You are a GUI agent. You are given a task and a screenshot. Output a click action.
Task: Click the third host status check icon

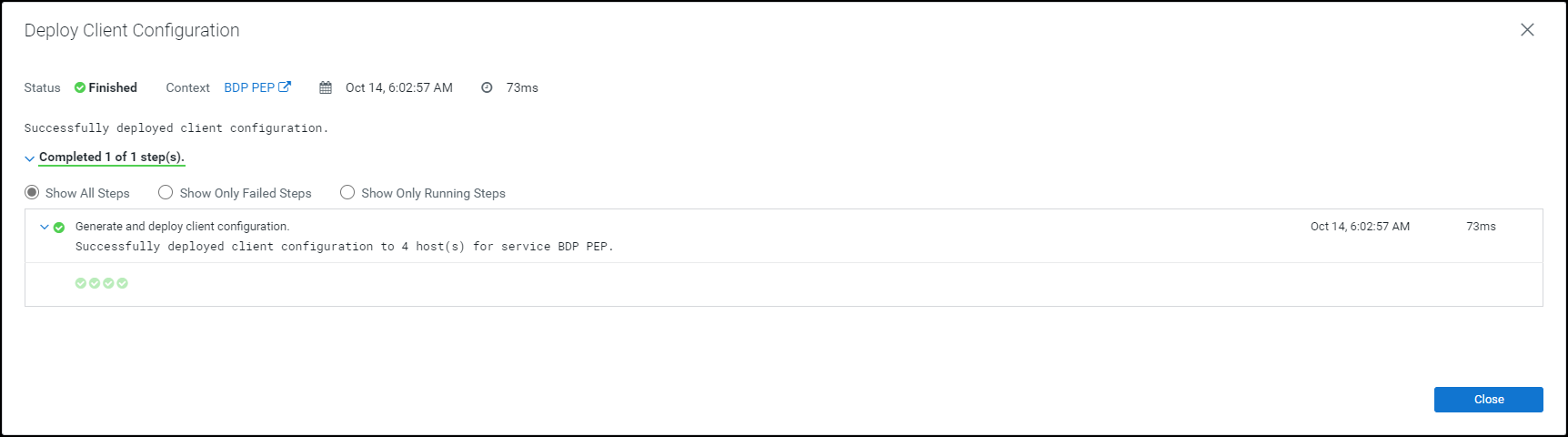(x=108, y=283)
